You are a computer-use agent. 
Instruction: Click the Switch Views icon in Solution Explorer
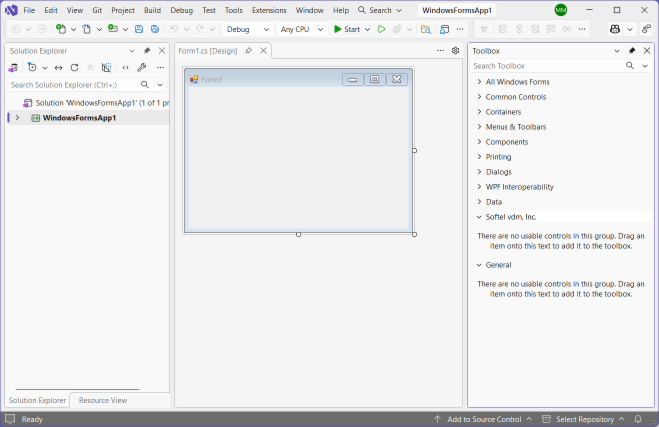13,67
